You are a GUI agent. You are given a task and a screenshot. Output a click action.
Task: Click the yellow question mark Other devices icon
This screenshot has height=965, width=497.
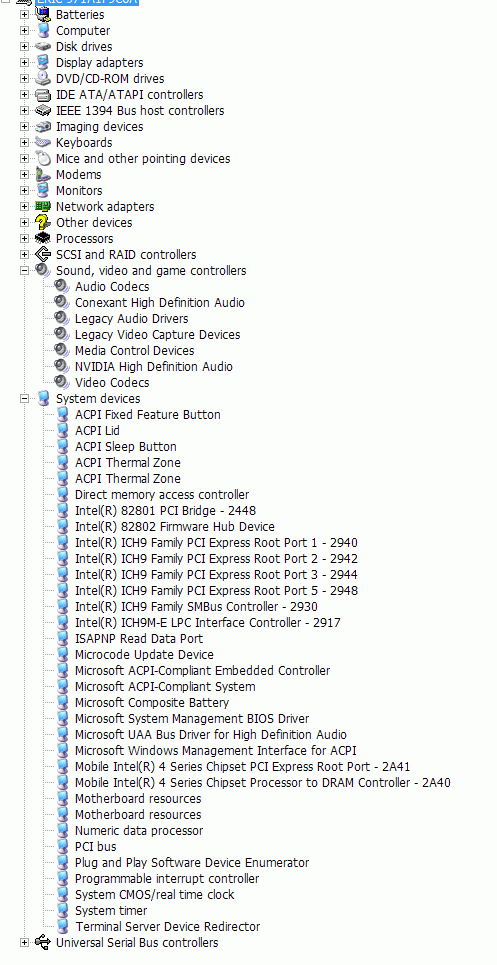pos(42,222)
